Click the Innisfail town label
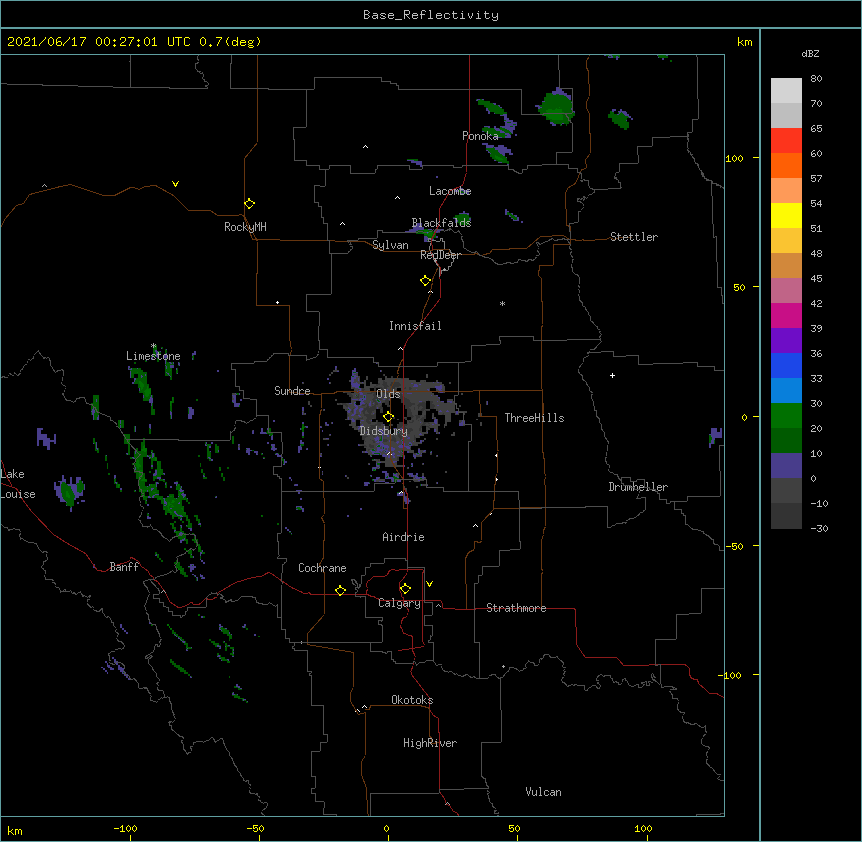 pyautogui.click(x=415, y=326)
